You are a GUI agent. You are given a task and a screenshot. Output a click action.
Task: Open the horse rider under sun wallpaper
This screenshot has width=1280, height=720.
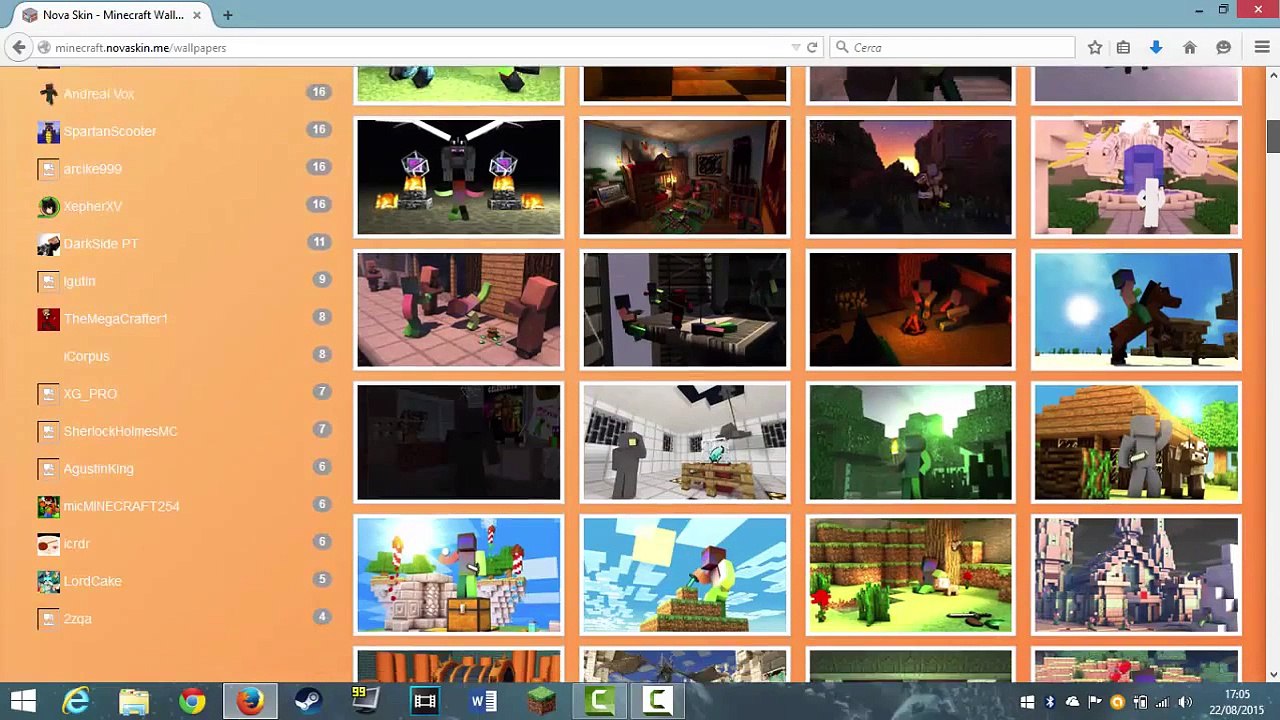pos(1136,310)
